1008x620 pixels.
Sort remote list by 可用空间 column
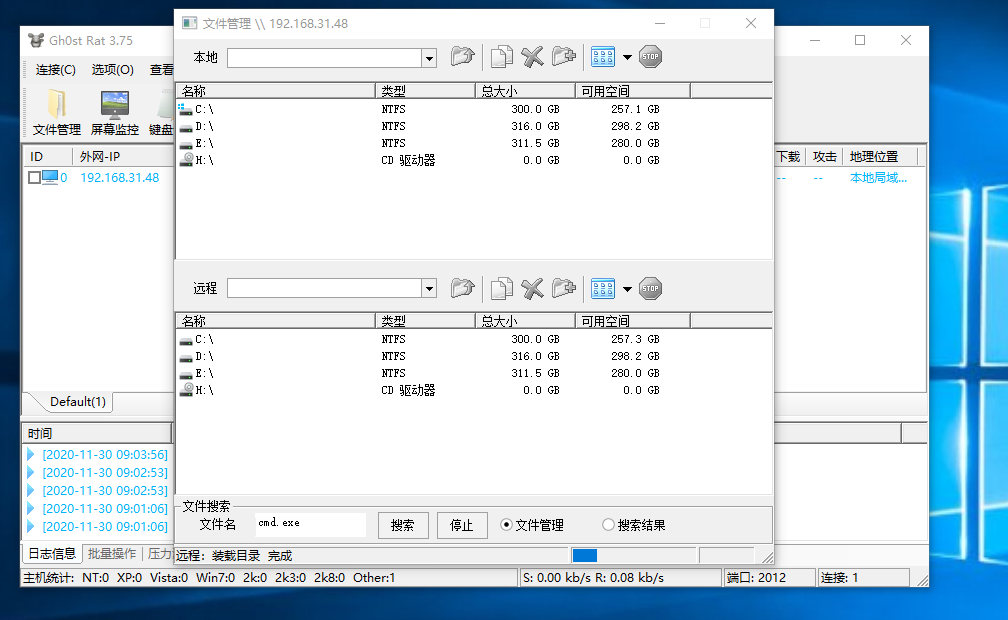[x=633, y=321]
